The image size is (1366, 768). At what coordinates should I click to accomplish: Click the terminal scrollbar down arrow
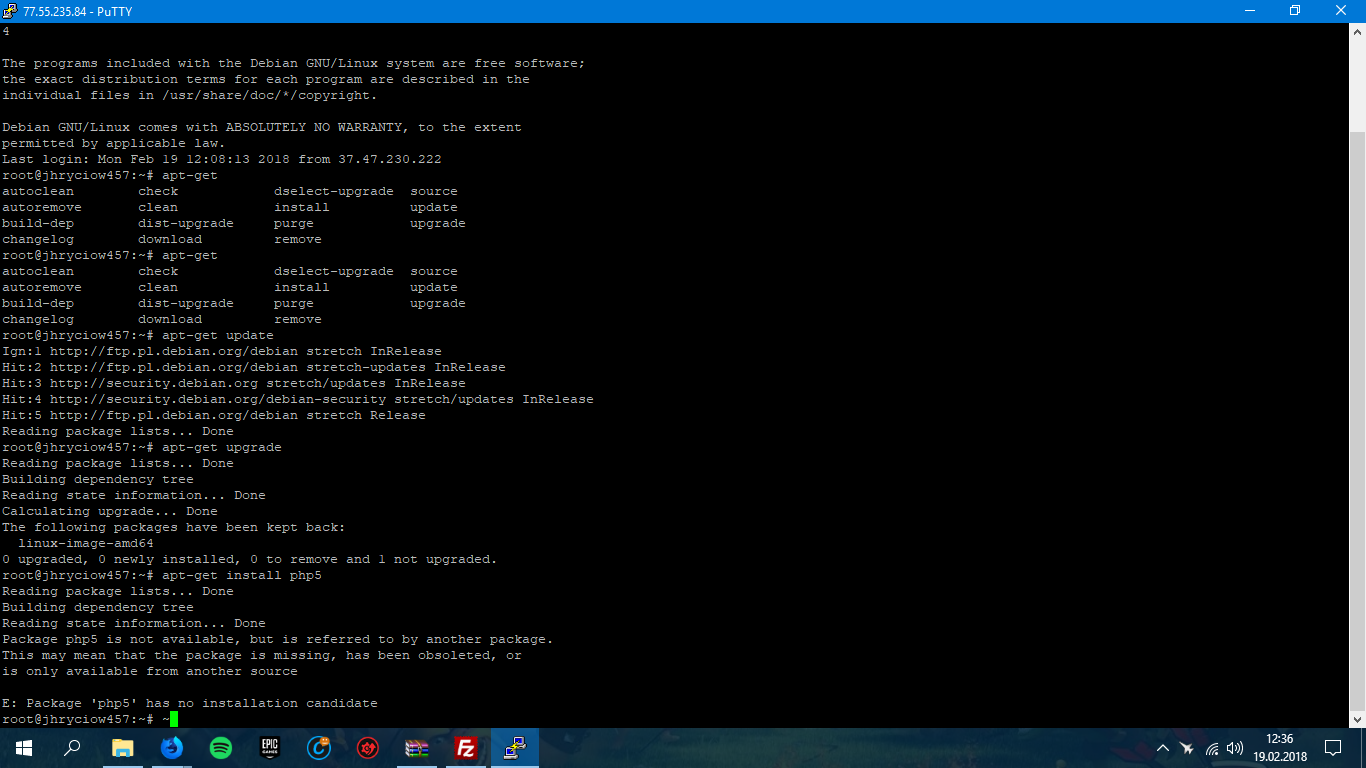tap(1357, 719)
